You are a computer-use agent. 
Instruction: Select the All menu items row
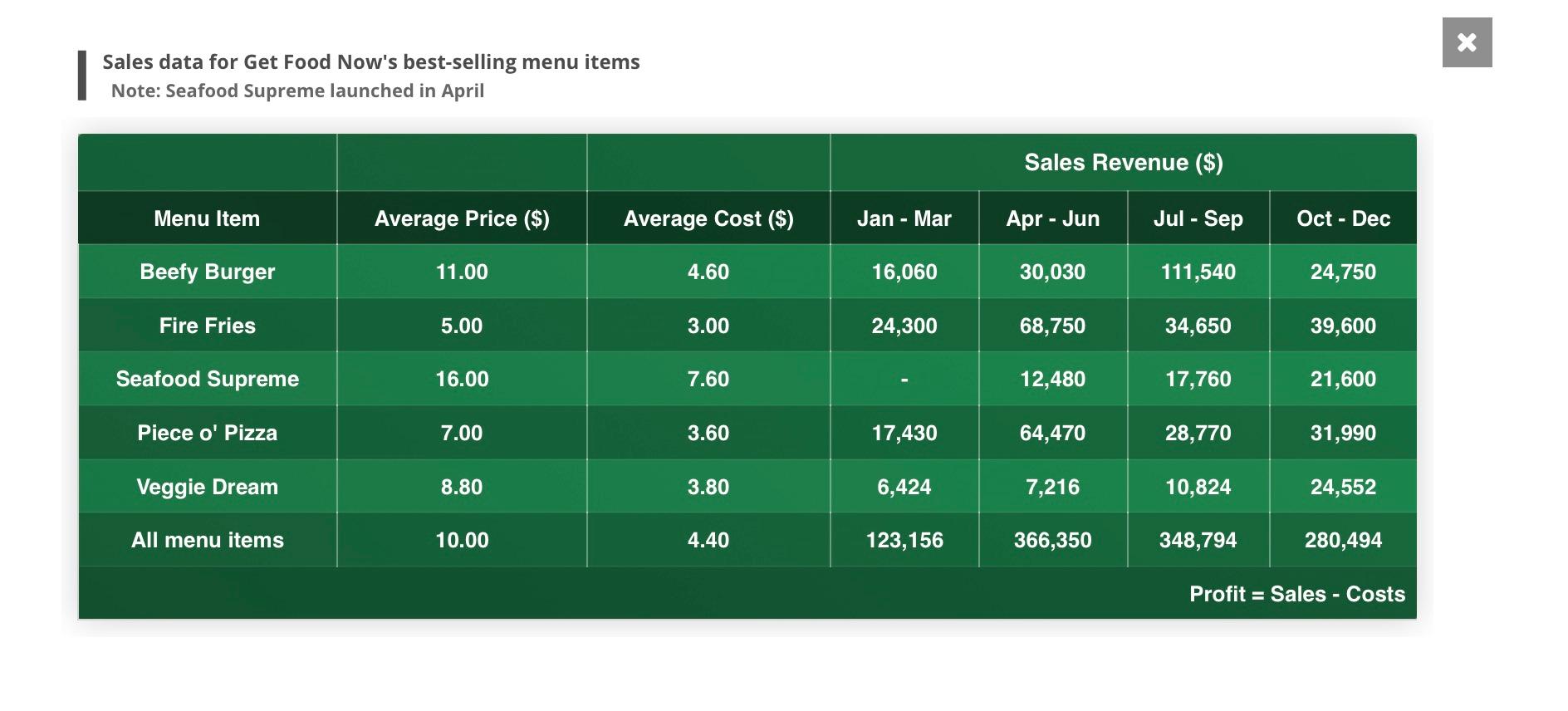(x=207, y=540)
